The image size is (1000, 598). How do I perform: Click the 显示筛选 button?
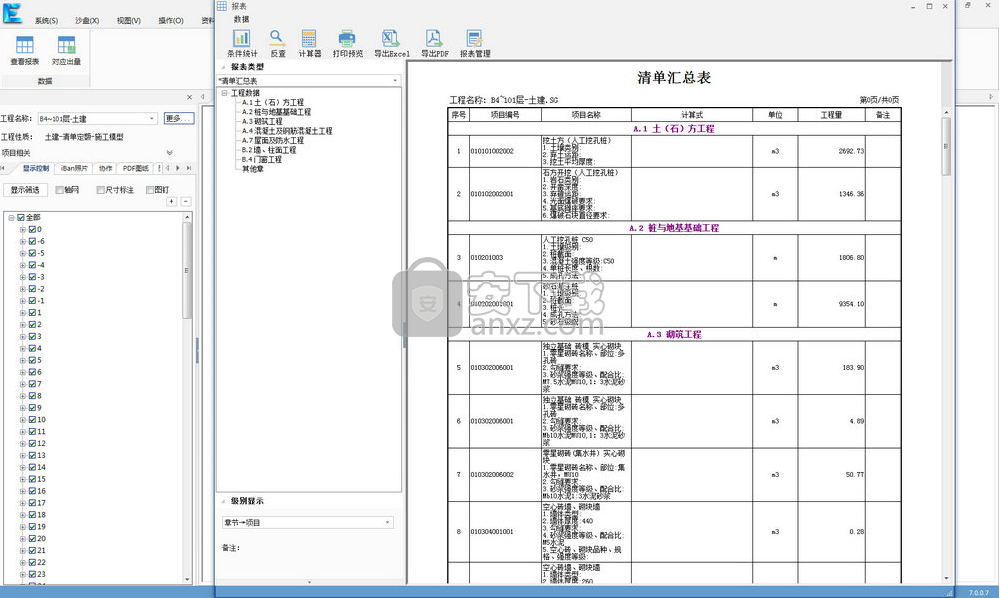pos(25,190)
